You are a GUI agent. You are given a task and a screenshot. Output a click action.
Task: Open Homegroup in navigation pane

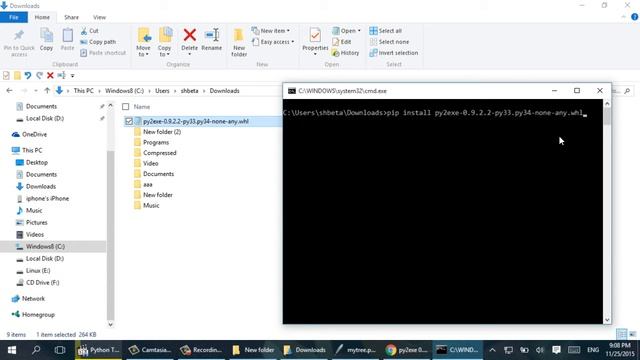[x=38, y=315]
